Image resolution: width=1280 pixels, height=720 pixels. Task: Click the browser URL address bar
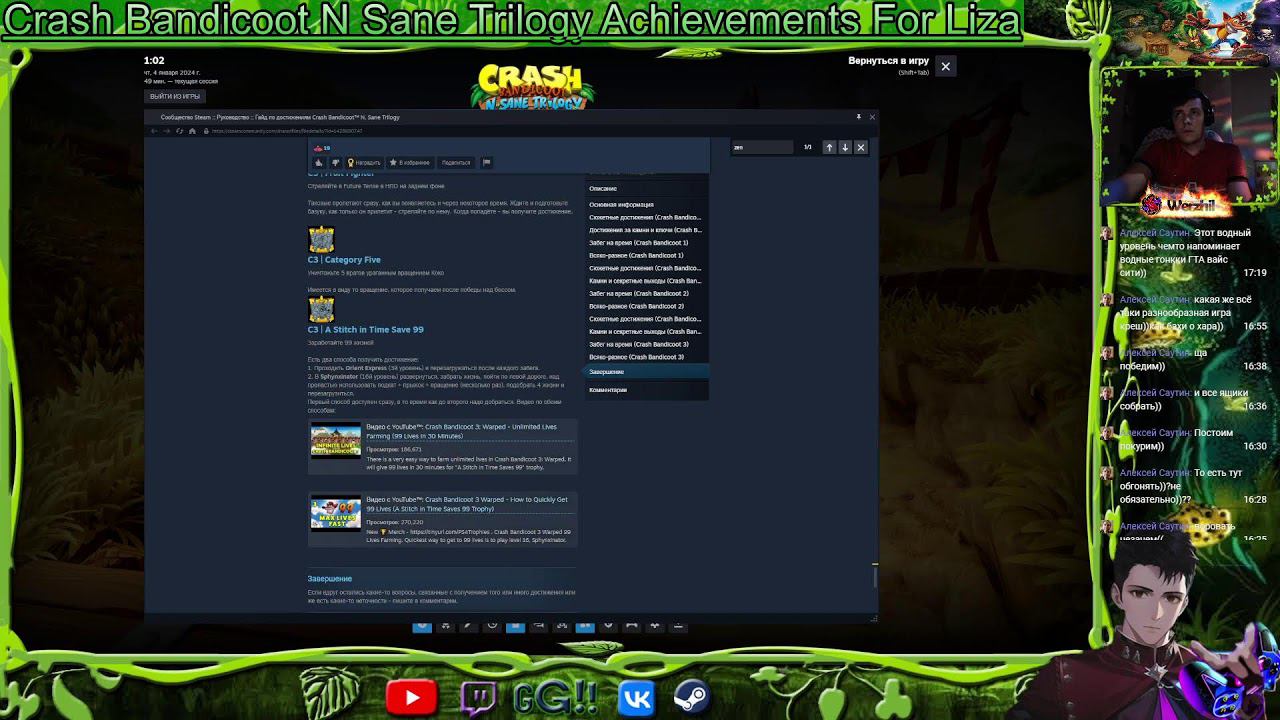click(x=285, y=131)
